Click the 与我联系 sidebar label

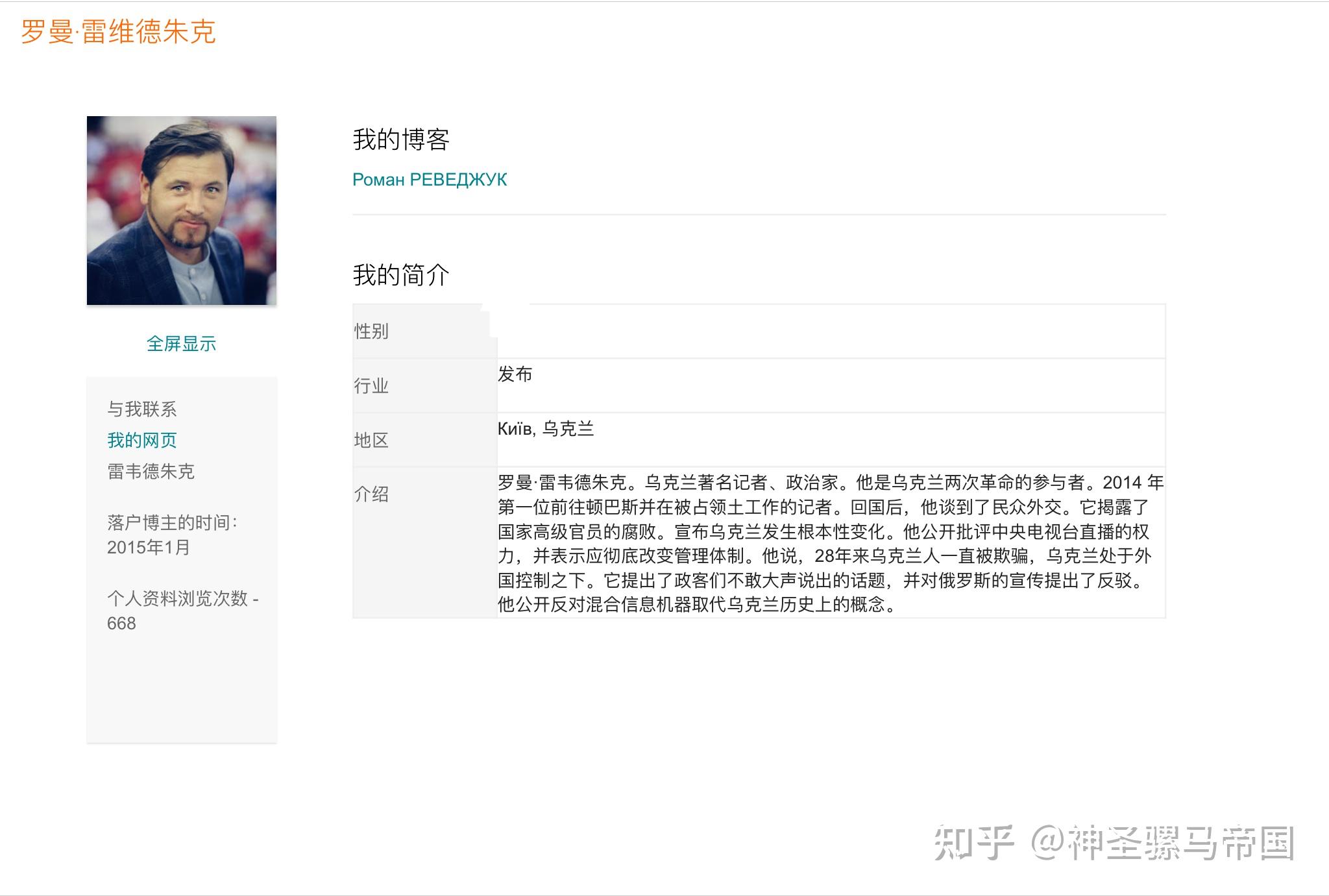coord(142,409)
